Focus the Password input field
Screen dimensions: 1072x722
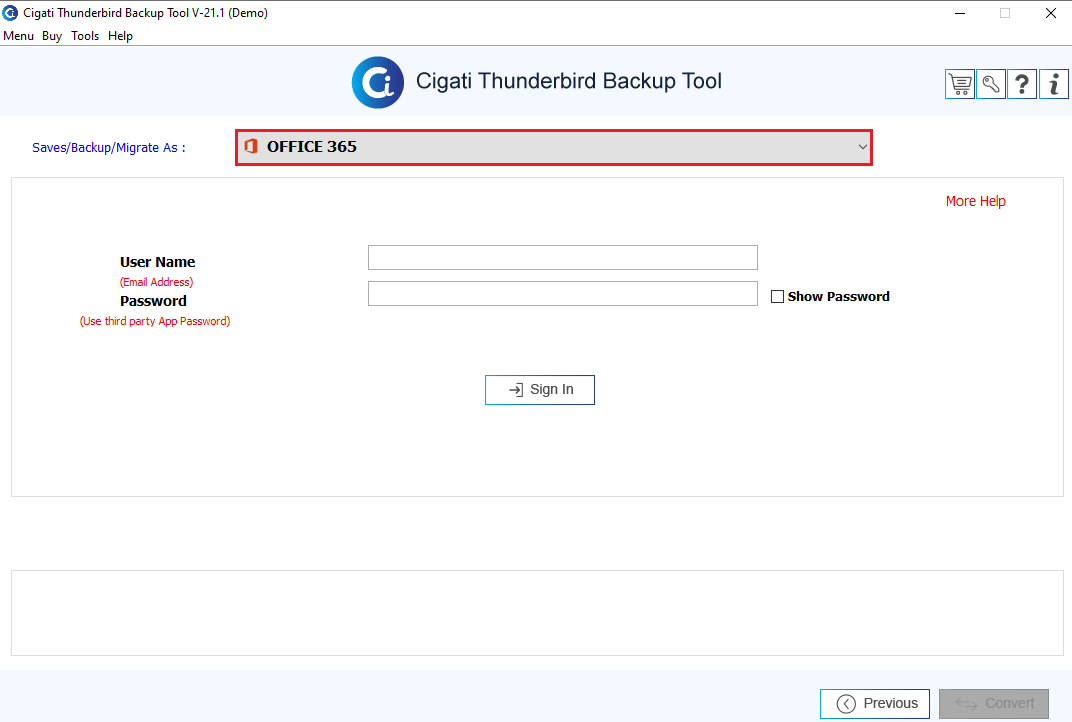[563, 293]
